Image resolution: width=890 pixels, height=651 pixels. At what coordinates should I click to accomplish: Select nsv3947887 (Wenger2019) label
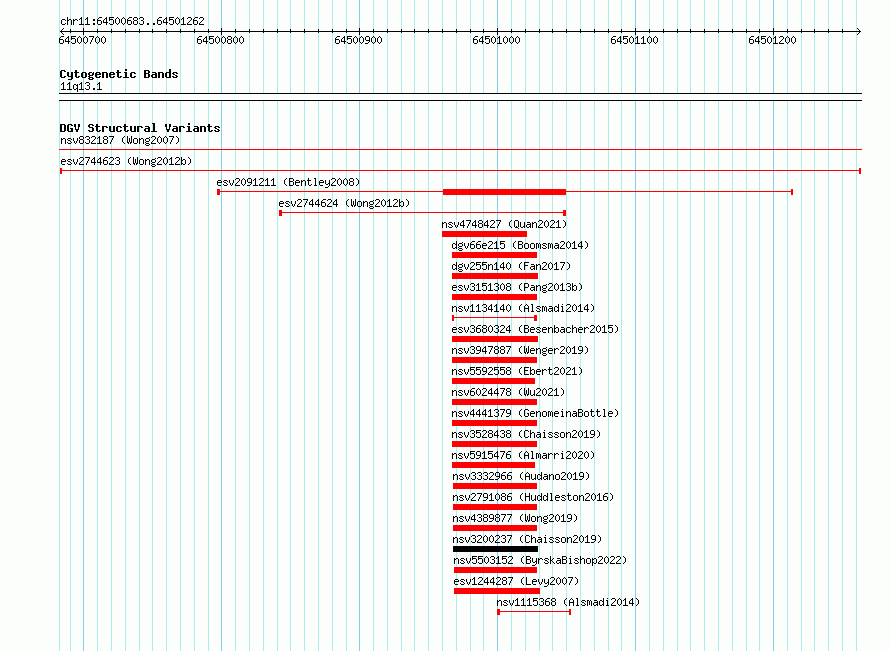pyautogui.click(x=520, y=350)
